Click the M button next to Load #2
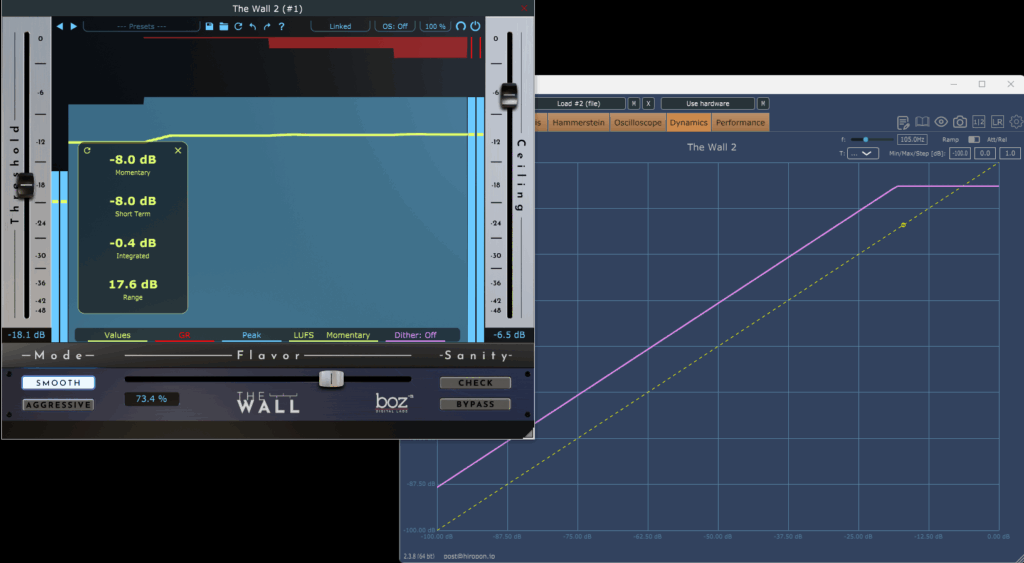The width and height of the screenshot is (1024, 563). tap(633, 103)
